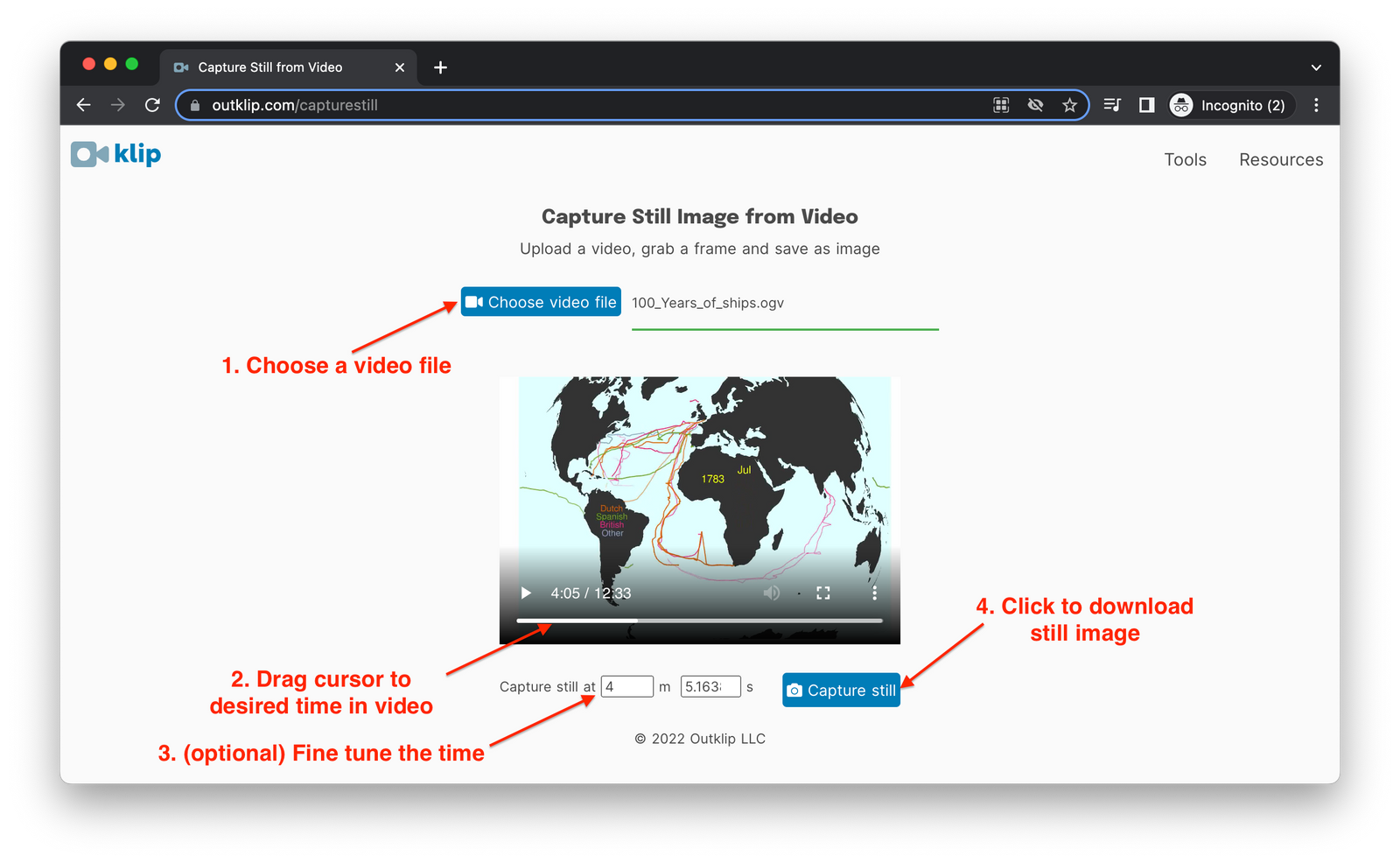Click the Choose video file button
This screenshot has height=863, width=1400.
coord(540,301)
